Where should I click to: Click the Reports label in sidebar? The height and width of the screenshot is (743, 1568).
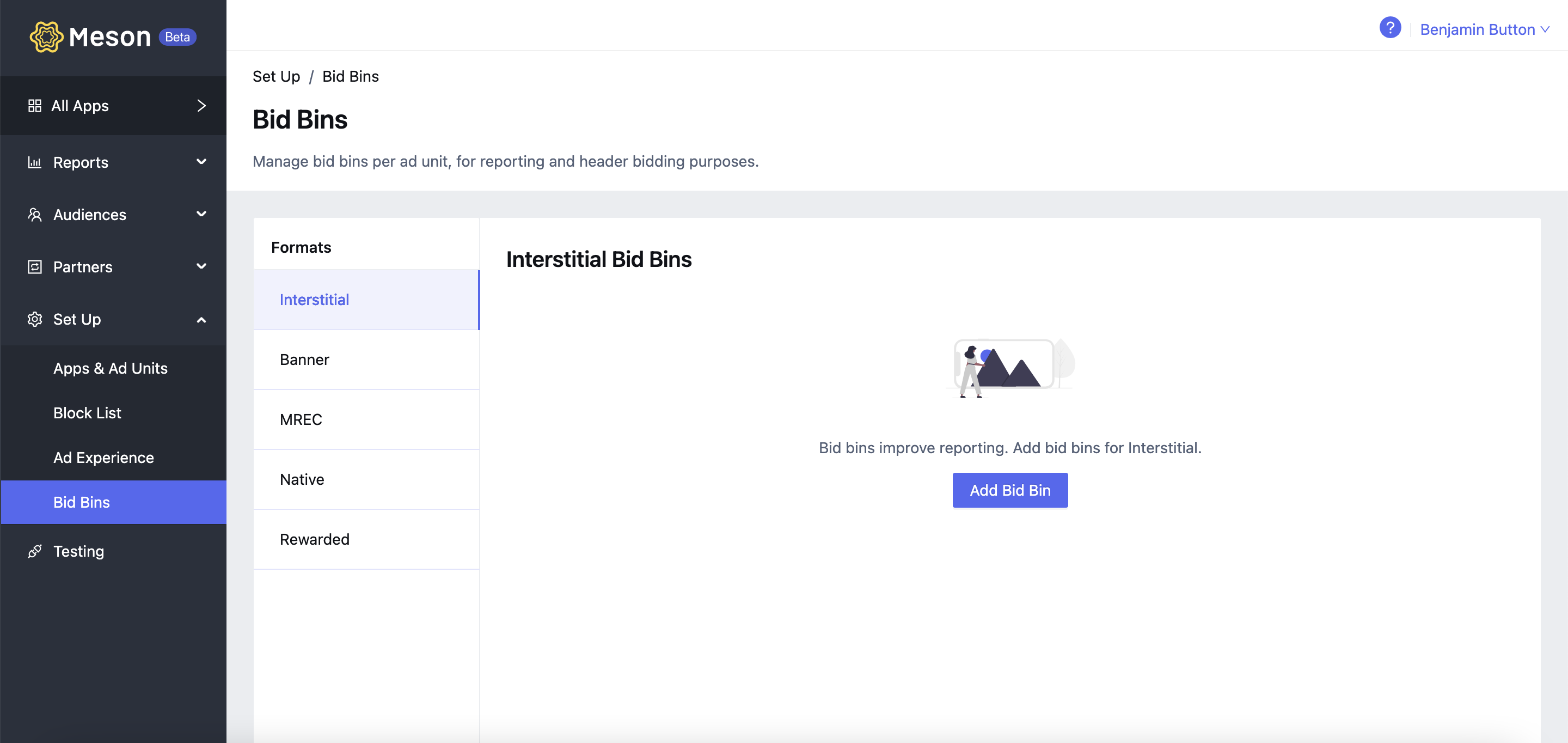[x=81, y=163]
